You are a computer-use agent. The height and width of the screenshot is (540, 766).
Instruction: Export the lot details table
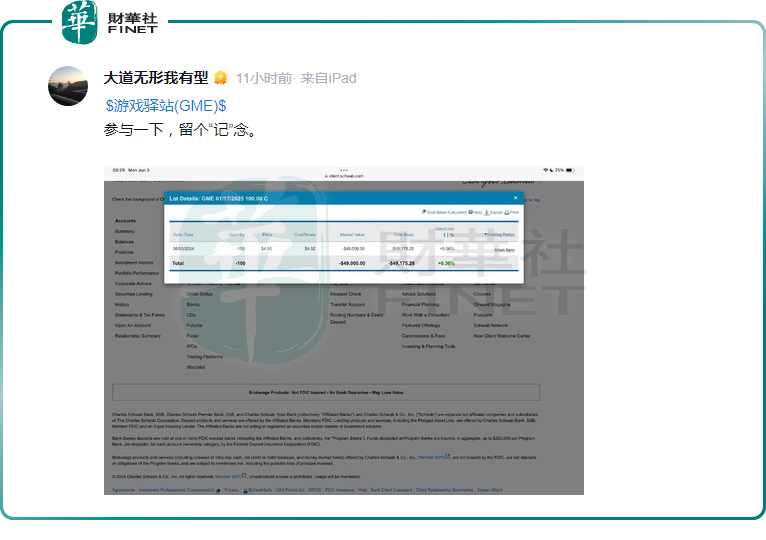pyautogui.click(x=493, y=212)
